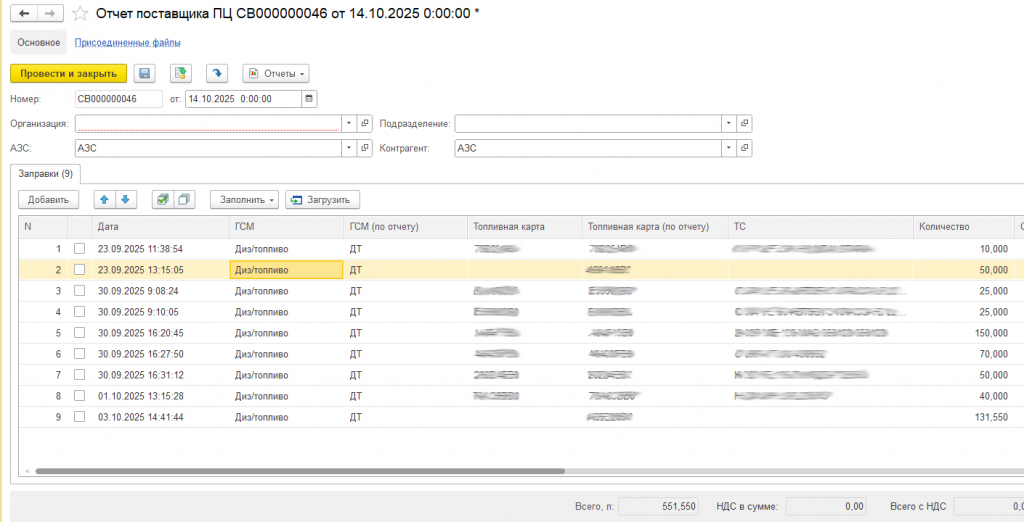Expand the Подразделение dropdown list

pos(728,123)
